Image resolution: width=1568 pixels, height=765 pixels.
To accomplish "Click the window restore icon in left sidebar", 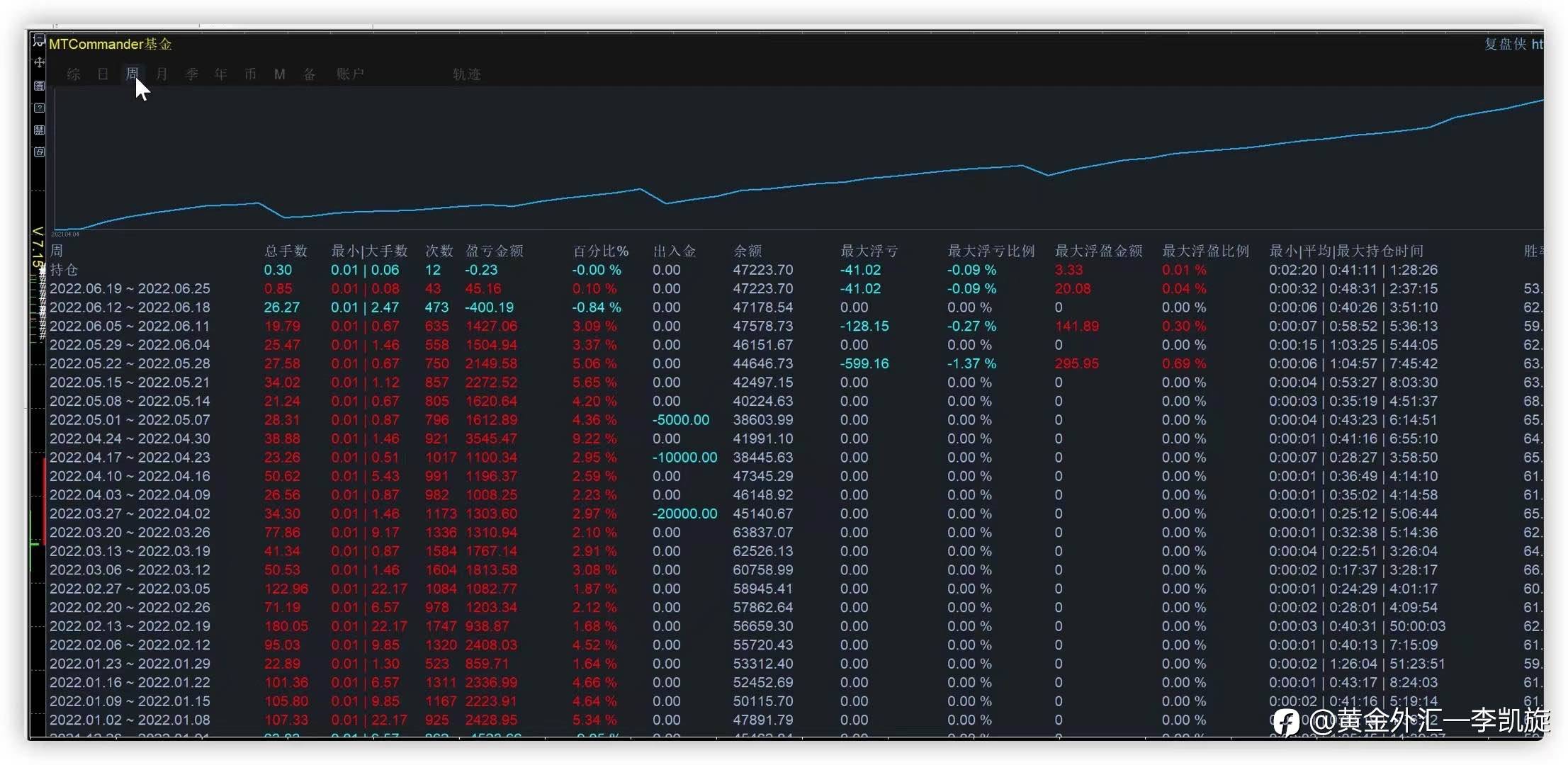I will 39,152.
